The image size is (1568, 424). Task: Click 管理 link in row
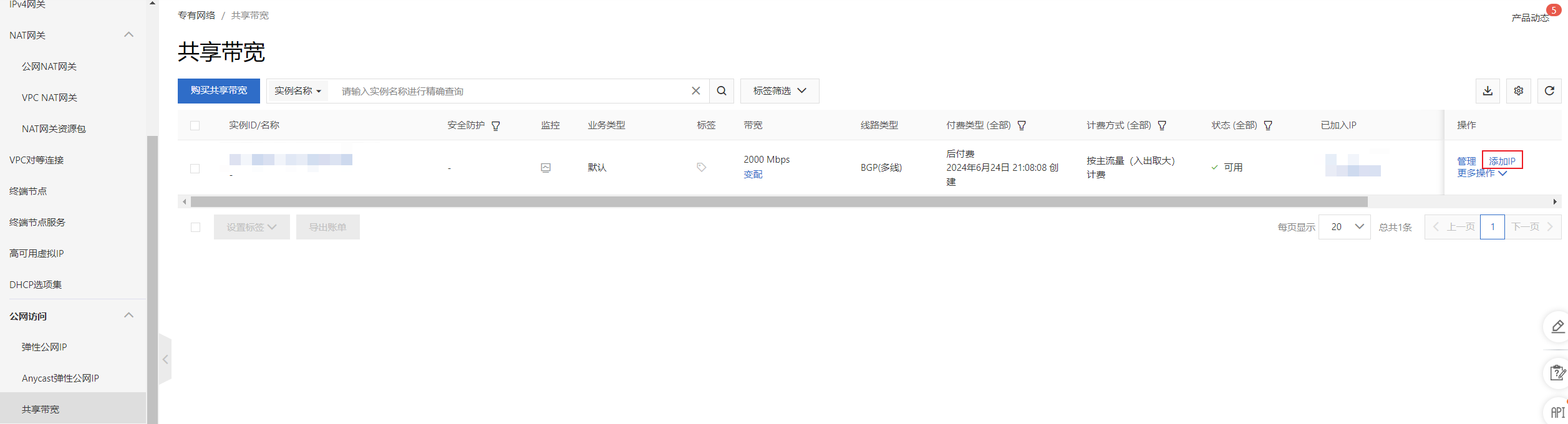(1466, 161)
